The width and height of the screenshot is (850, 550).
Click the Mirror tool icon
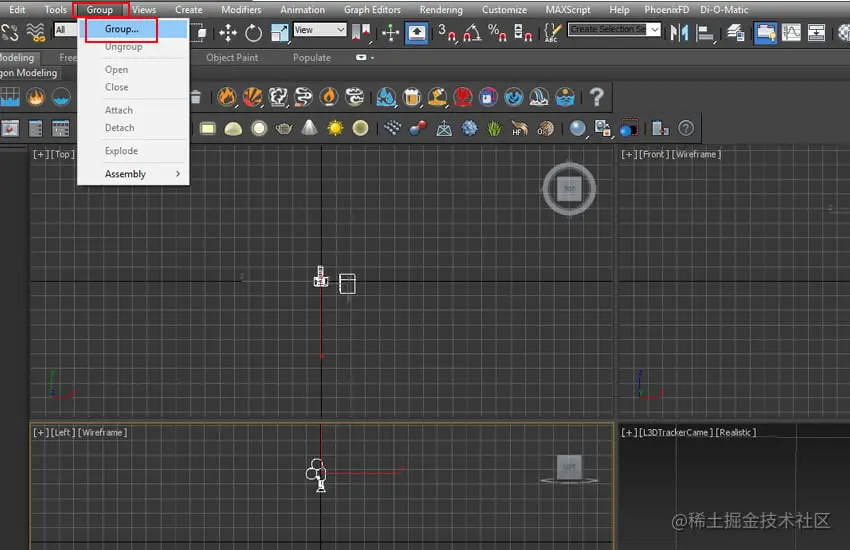tap(680, 32)
